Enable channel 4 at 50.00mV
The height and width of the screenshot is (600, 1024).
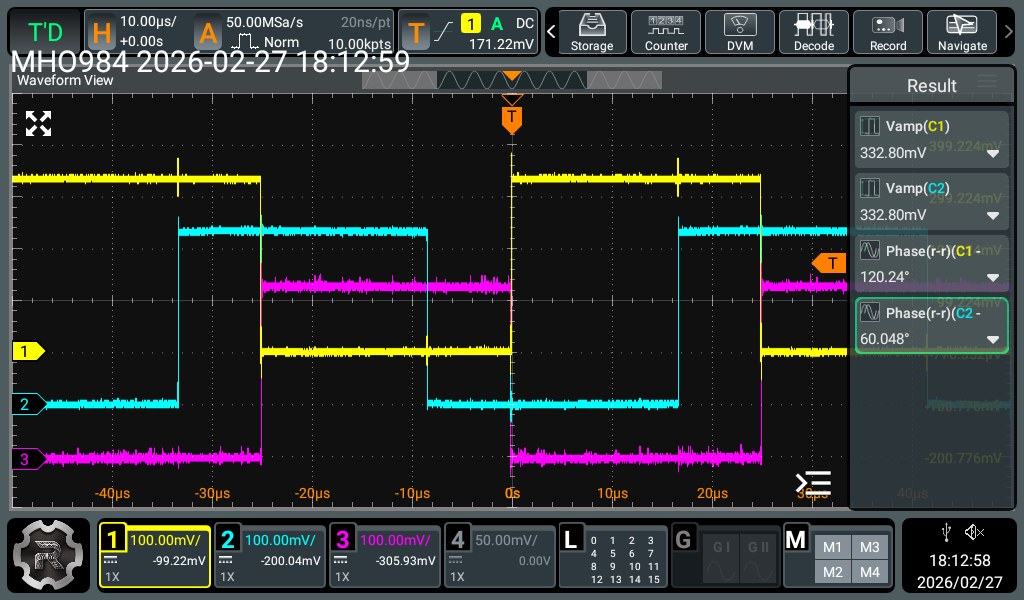[x=499, y=555]
